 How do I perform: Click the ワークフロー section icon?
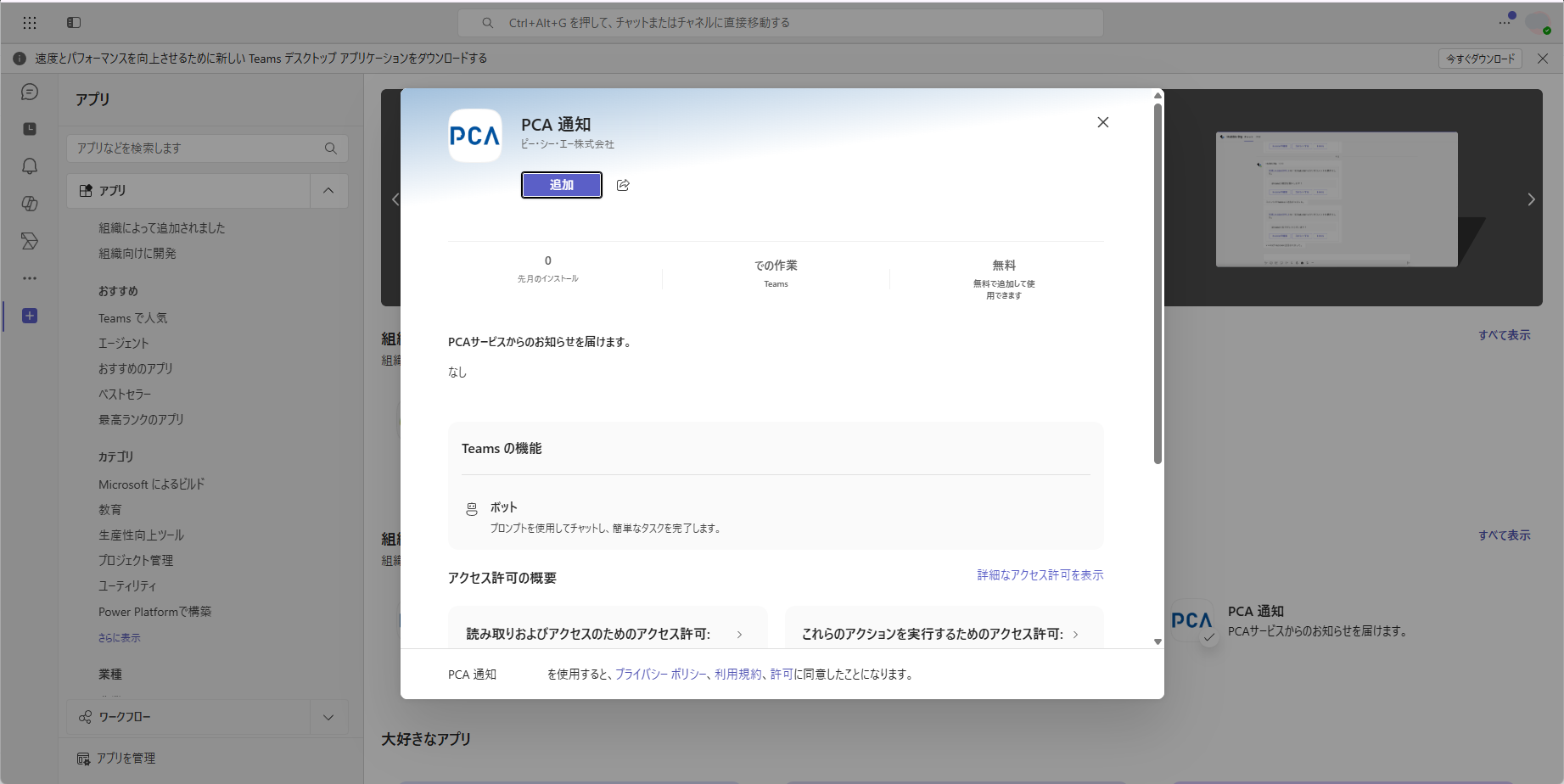pyautogui.click(x=85, y=717)
